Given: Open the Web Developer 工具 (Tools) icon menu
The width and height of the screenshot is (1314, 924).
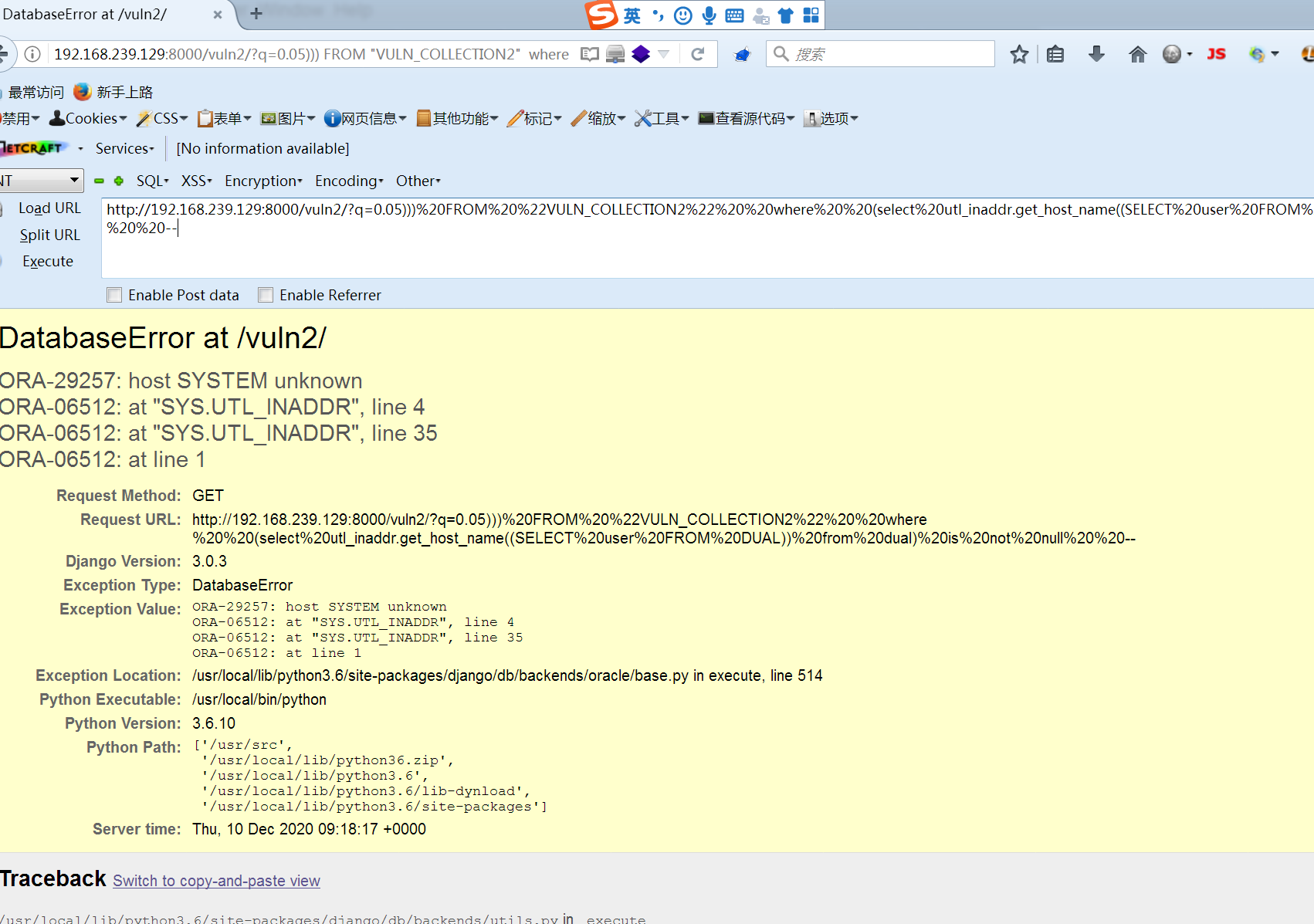Looking at the screenshot, I should (x=660, y=118).
